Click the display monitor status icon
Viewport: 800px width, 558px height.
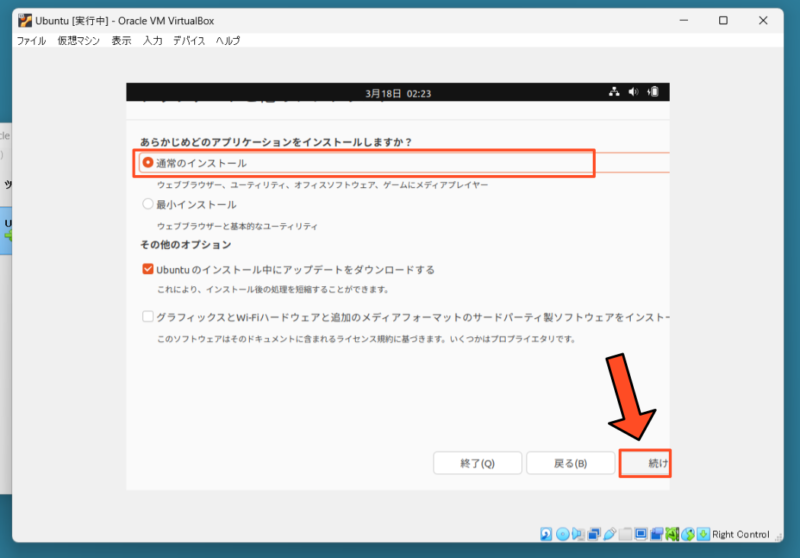click(x=641, y=534)
